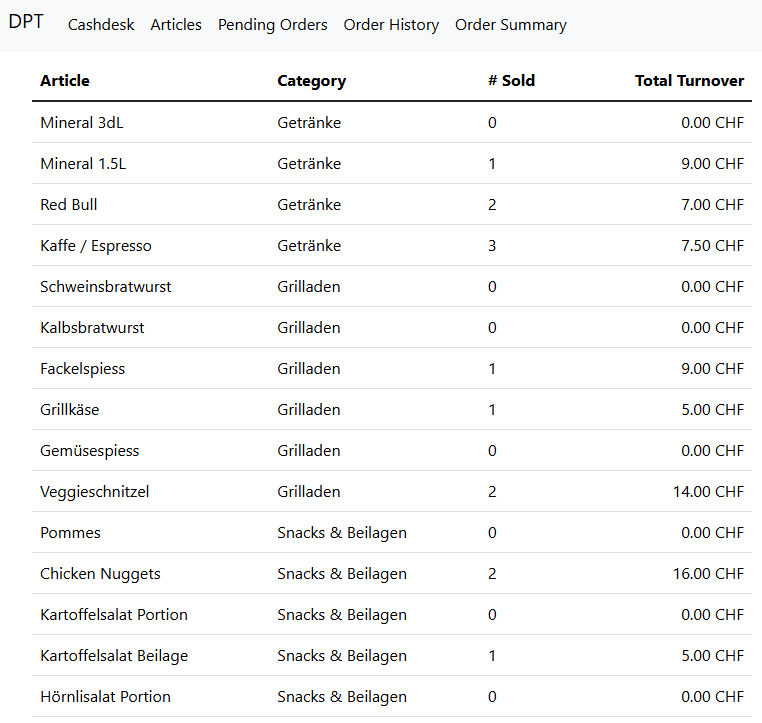
Task: Open the Cashdesk page
Action: (x=101, y=25)
